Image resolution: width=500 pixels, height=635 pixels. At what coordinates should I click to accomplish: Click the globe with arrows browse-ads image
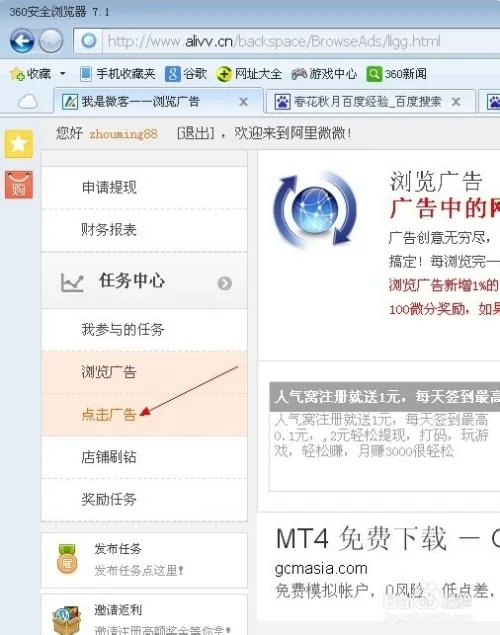(315, 209)
